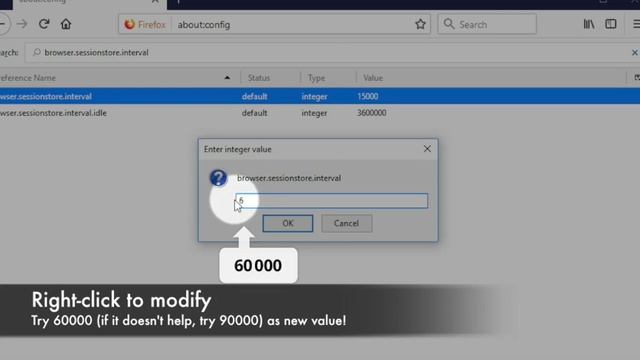Clear the about:config search filter
This screenshot has height=360, width=640.
(x=635, y=53)
